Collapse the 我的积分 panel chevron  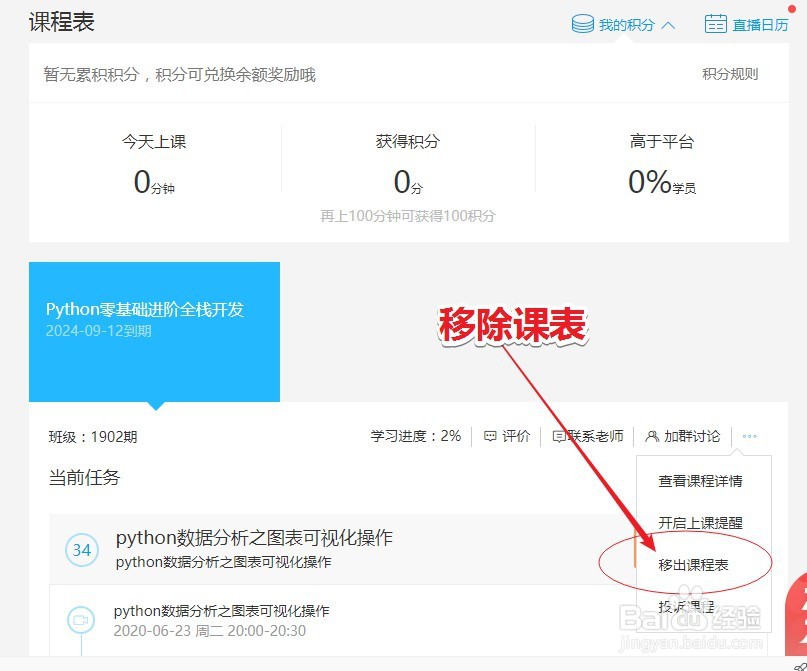coord(670,24)
